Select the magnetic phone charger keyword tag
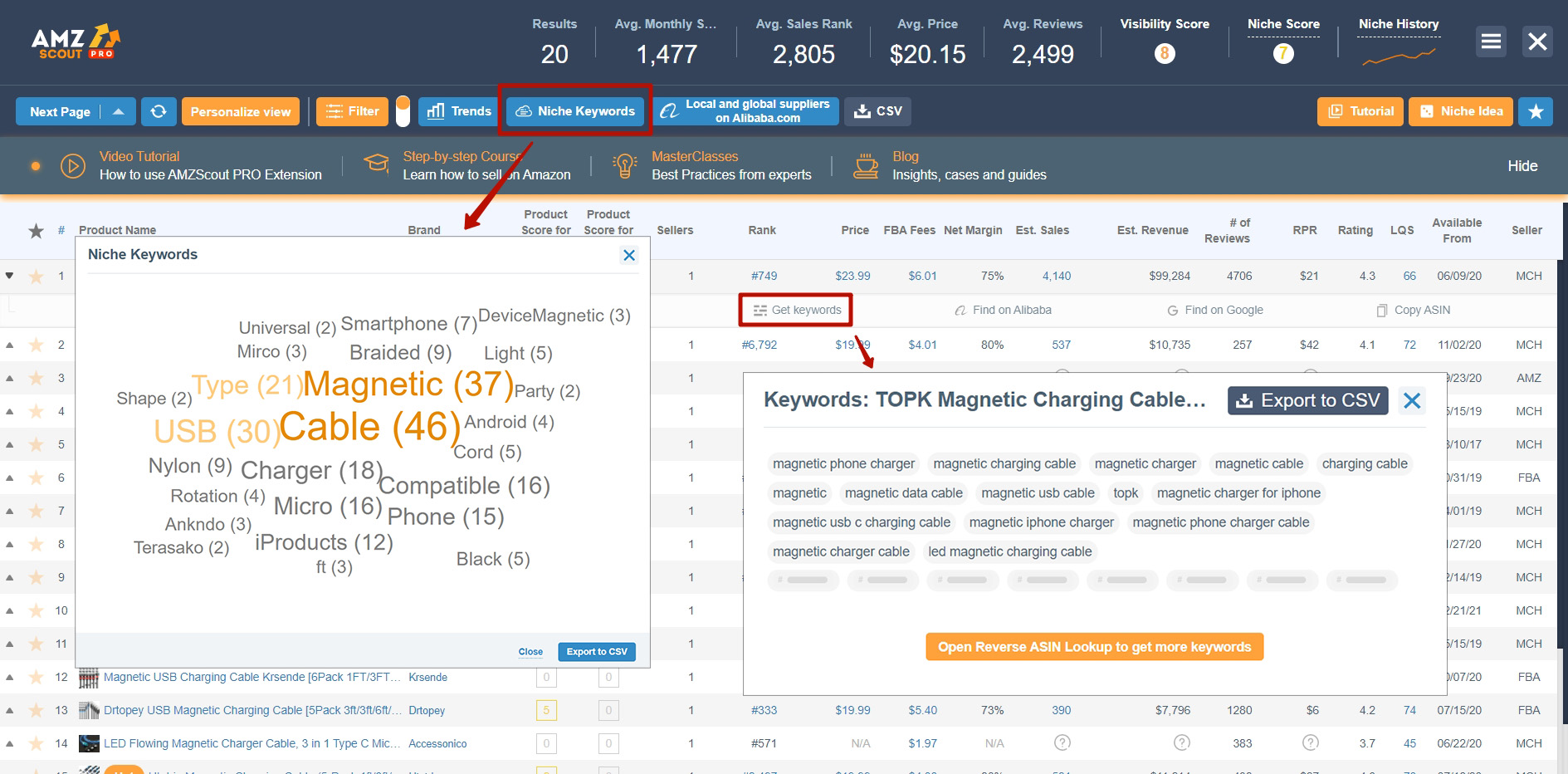 (843, 463)
